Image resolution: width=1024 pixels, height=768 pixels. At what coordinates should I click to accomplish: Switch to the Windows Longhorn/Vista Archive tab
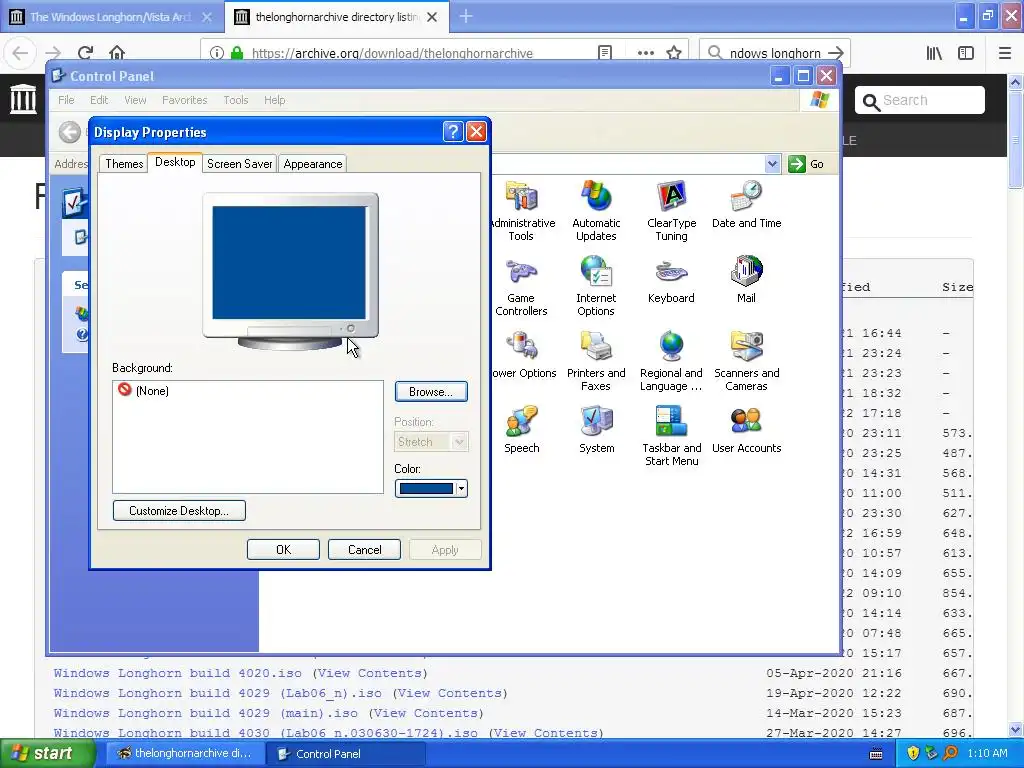111,17
